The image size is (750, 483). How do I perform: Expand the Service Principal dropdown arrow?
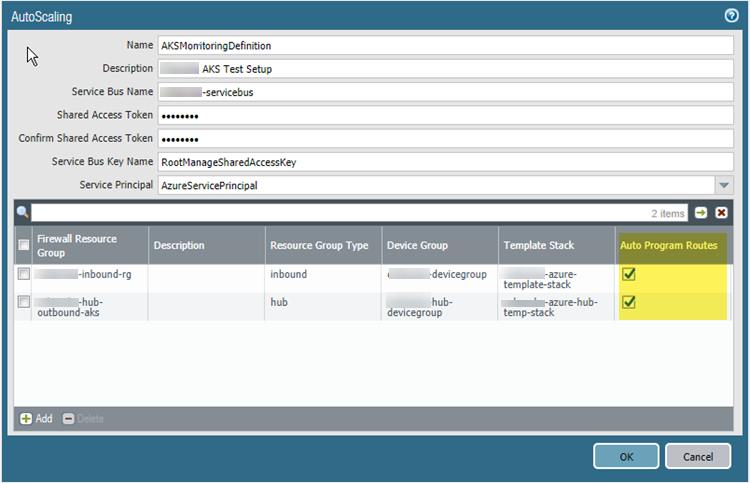(x=724, y=185)
